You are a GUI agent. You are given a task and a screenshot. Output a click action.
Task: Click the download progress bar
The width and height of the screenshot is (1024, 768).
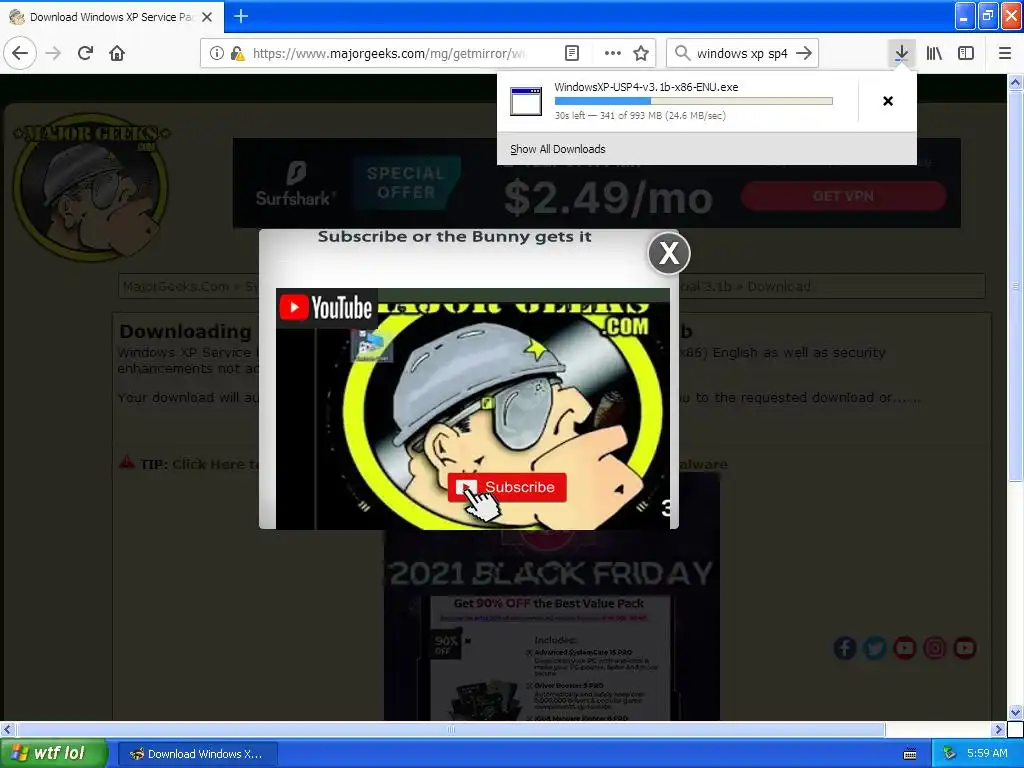tap(694, 101)
